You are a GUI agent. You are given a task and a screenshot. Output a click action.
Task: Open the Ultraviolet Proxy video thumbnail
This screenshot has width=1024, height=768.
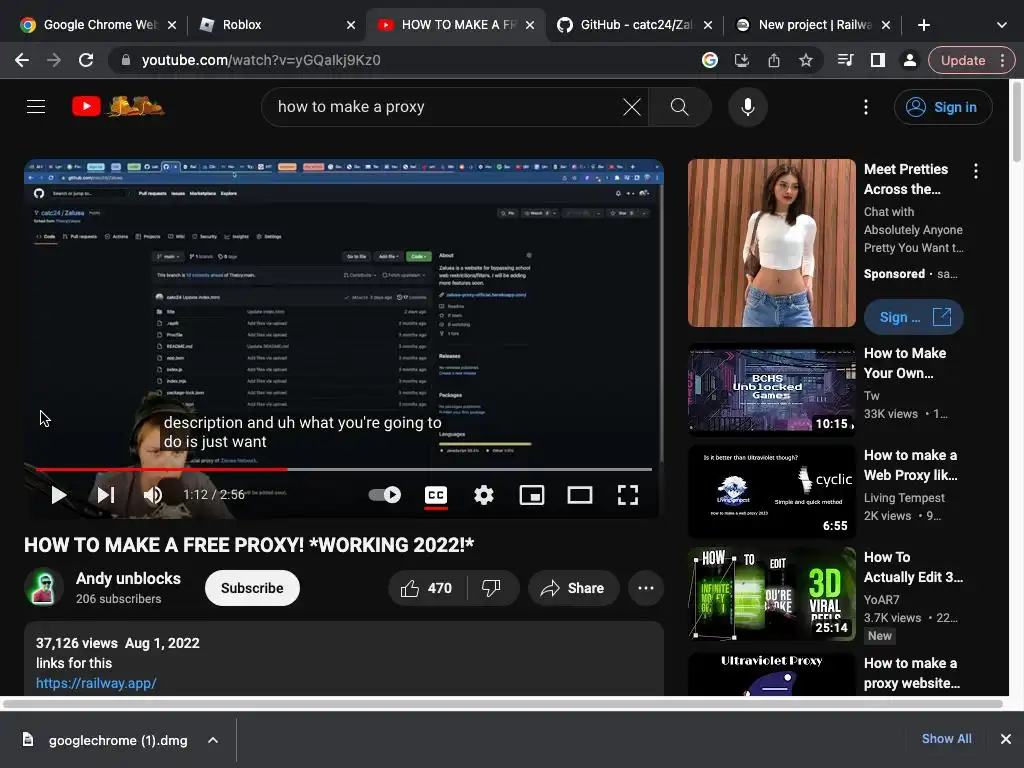[772, 673]
